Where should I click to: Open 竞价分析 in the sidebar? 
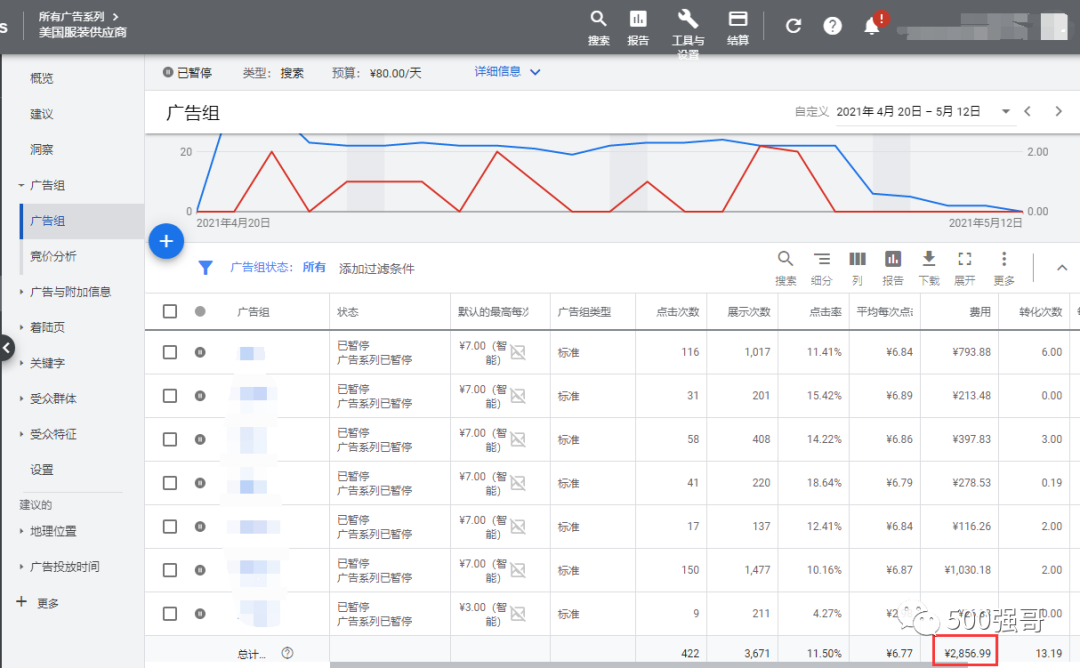[53, 256]
